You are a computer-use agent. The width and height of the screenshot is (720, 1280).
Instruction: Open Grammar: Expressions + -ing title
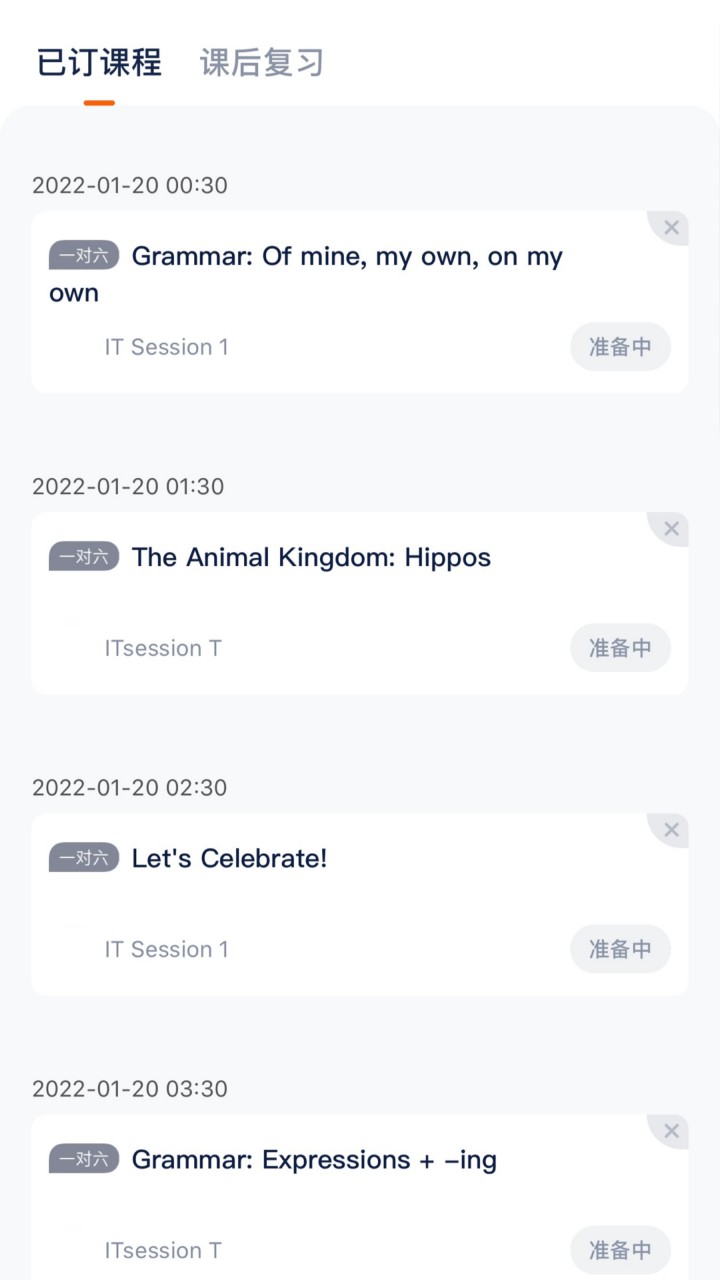click(314, 1160)
